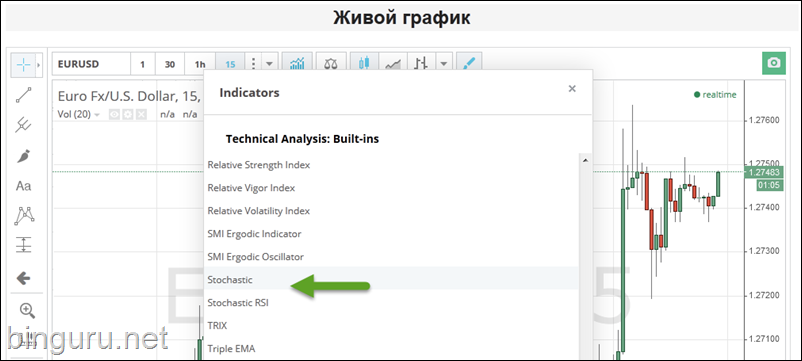This screenshot has height=361, width=802.
Task: Set the 30 minute interval
Action: (x=170, y=64)
